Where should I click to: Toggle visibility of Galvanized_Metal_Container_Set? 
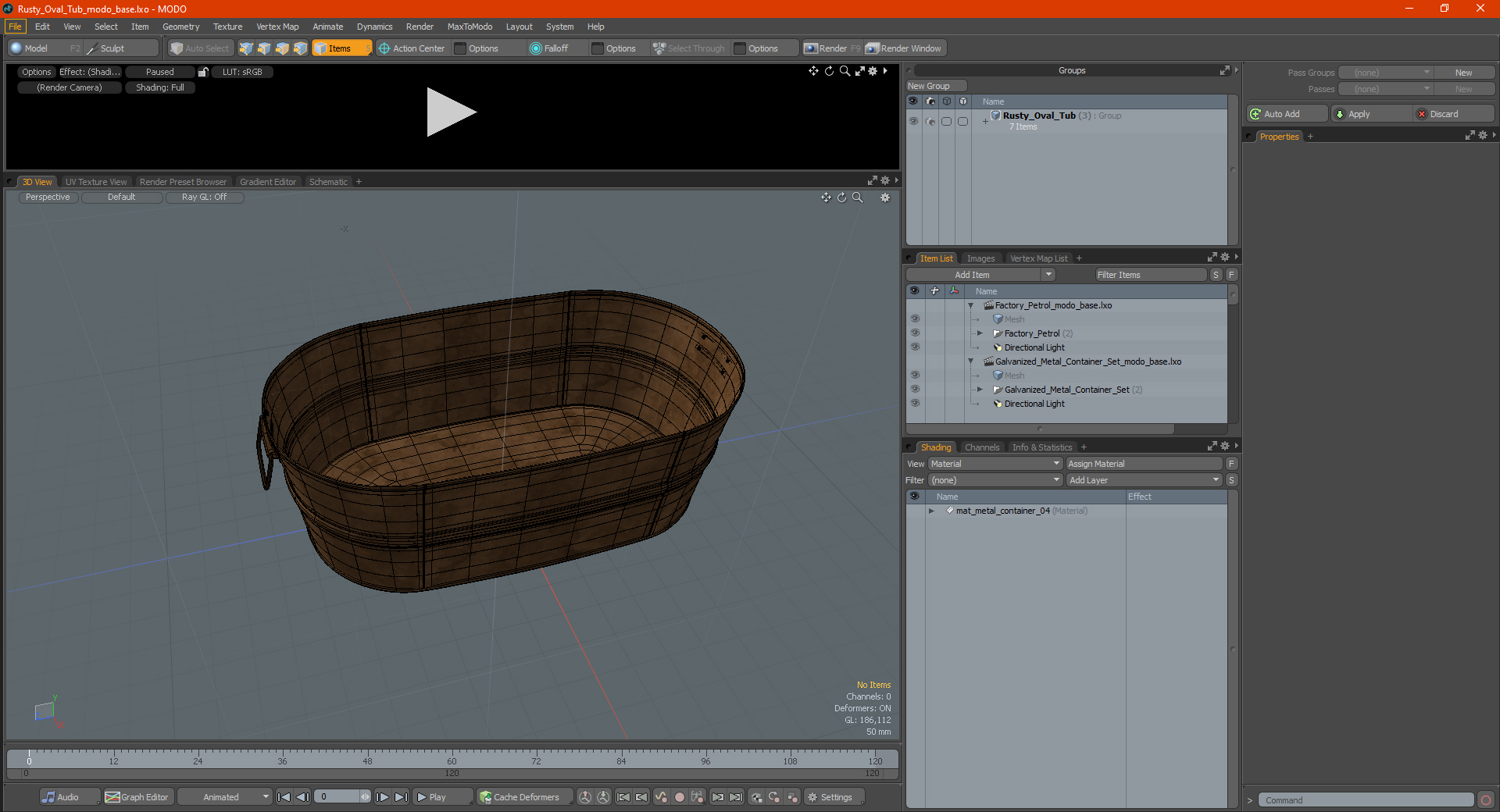tap(915, 390)
